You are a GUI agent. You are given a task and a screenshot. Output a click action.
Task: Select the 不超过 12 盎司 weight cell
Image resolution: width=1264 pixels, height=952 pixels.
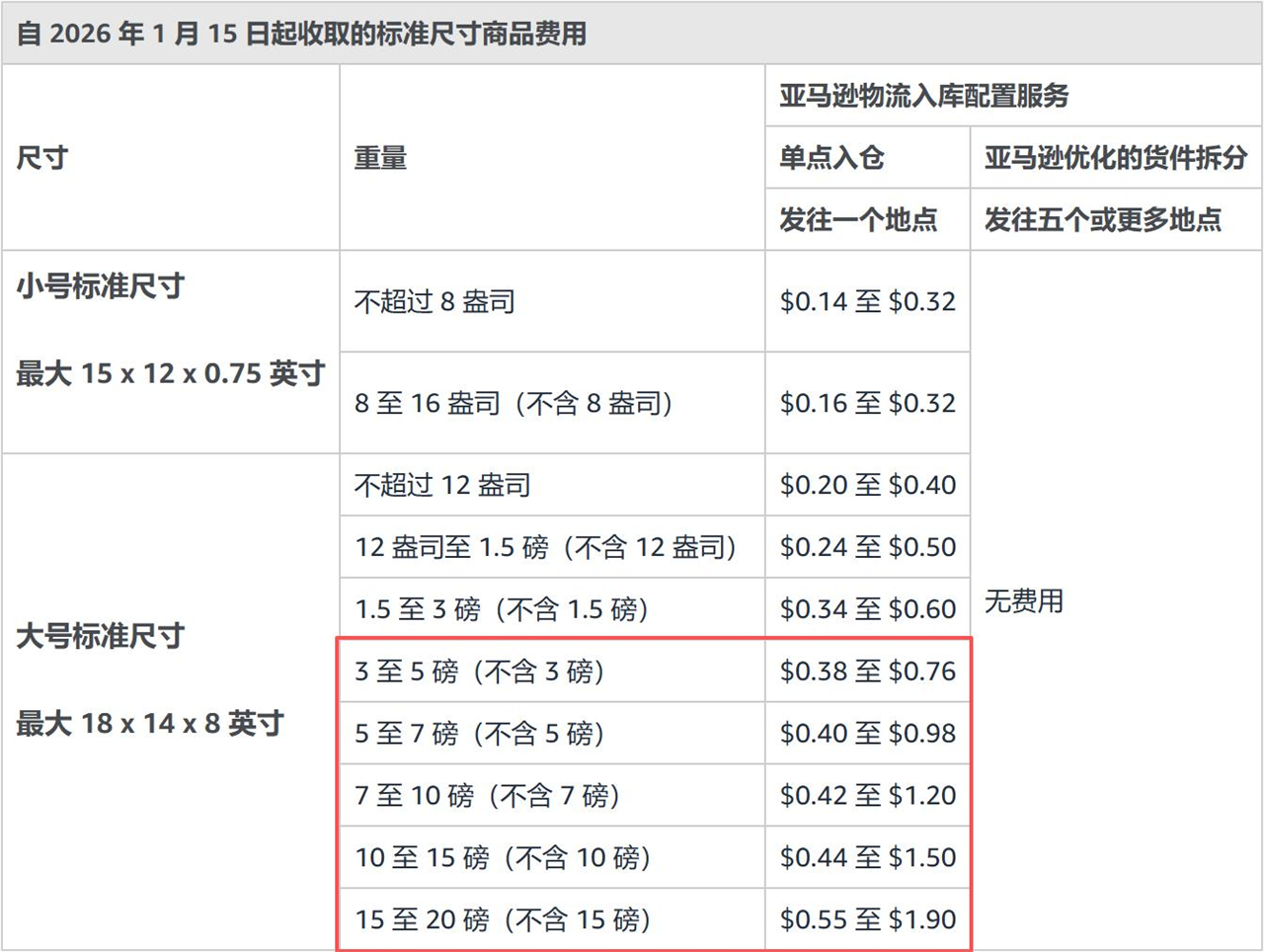click(442, 485)
